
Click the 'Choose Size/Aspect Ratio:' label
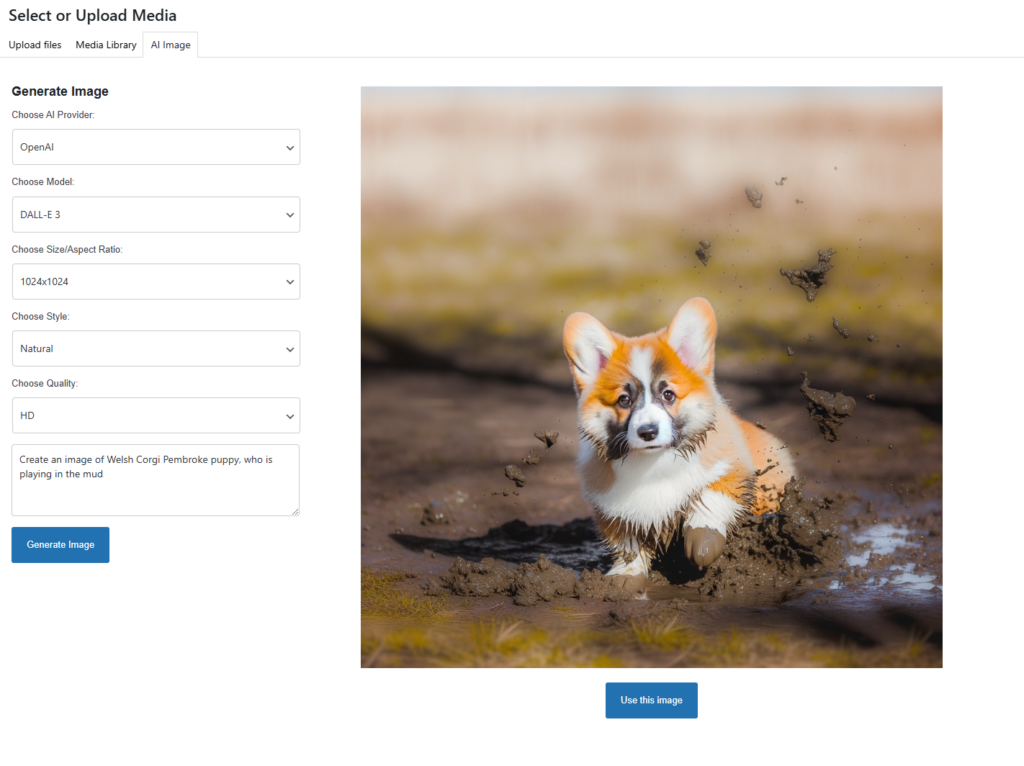pyautogui.click(x=67, y=249)
